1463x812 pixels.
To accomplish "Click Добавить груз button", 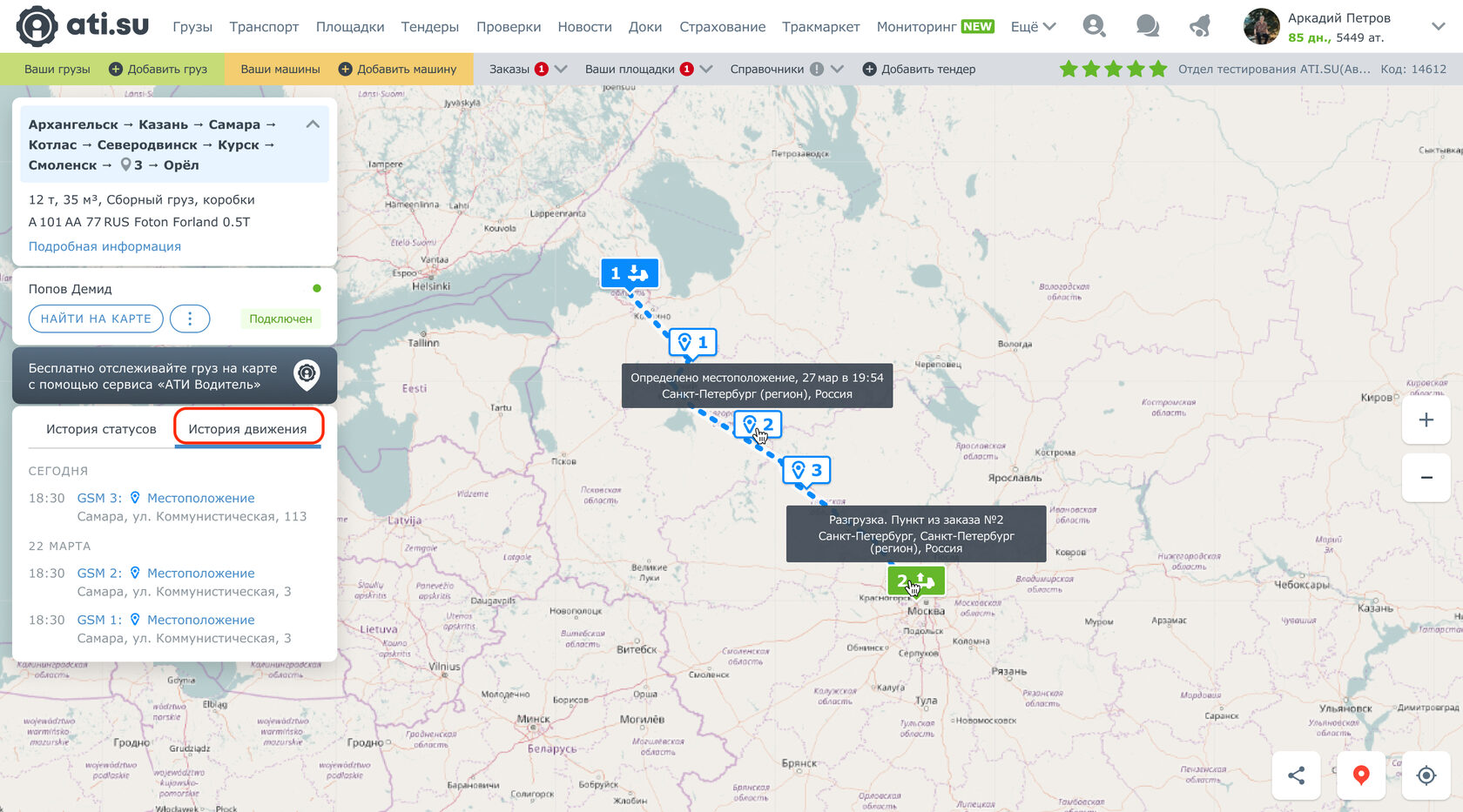I will coord(158,69).
